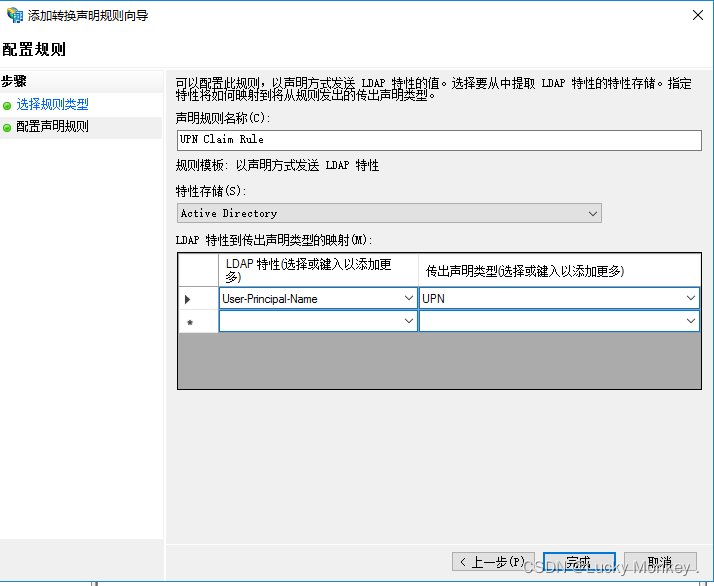Viewport: 714px width, 586px height.
Task: Click the 传出声明类型 column header
Action: (559, 270)
